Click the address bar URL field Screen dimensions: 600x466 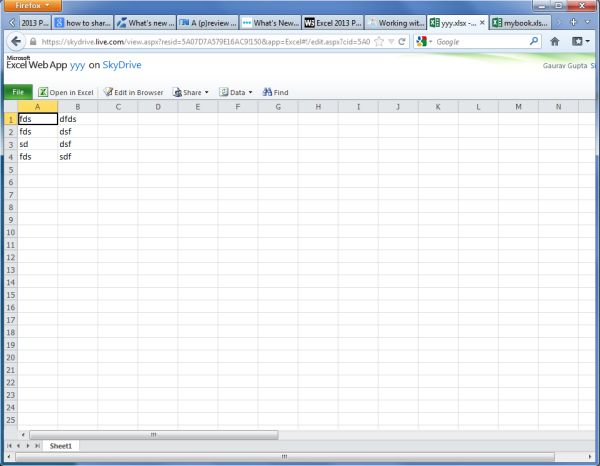tap(206, 42)
